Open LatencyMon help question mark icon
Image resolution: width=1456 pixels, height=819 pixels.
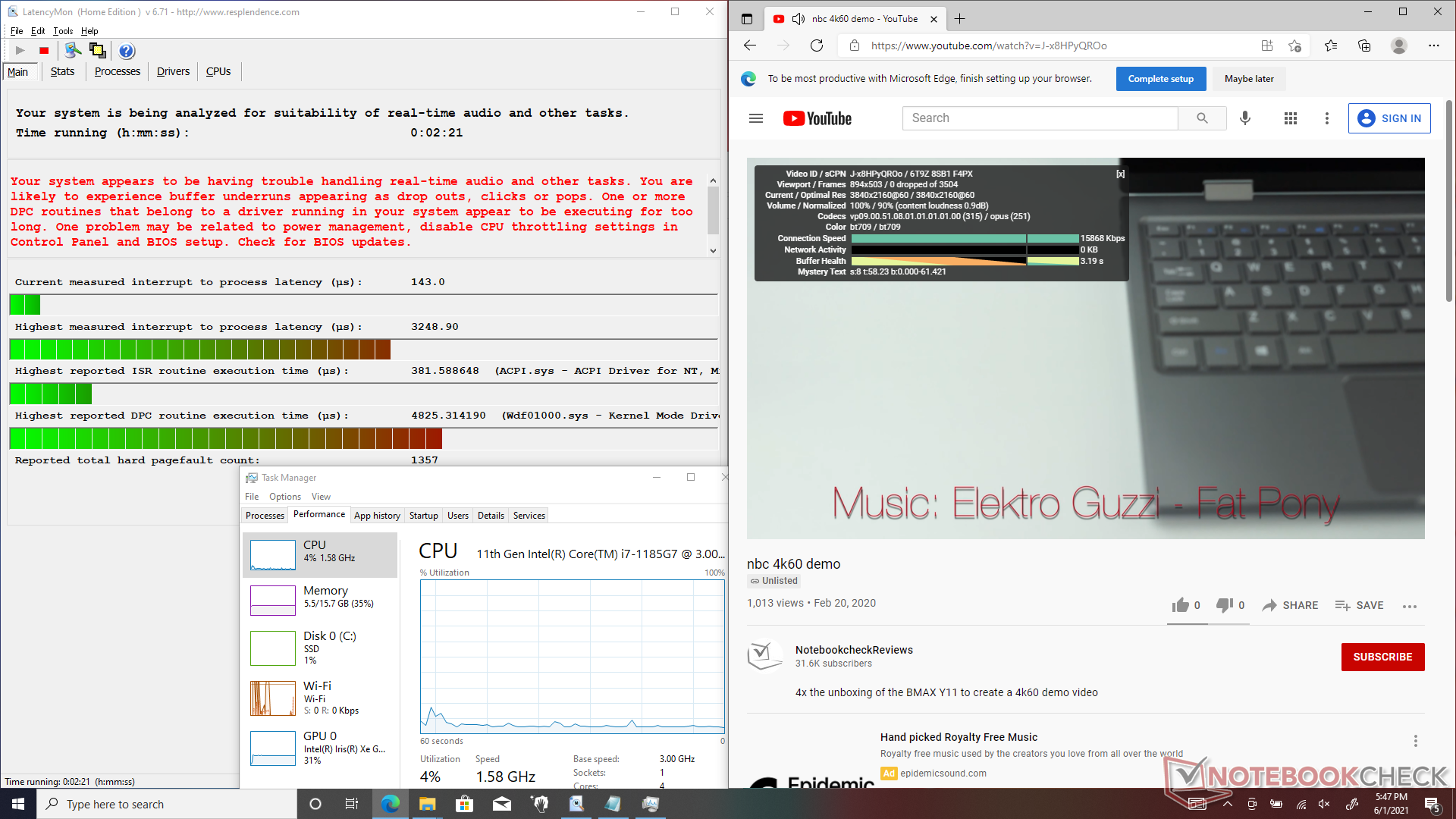(x=127, y=51)
